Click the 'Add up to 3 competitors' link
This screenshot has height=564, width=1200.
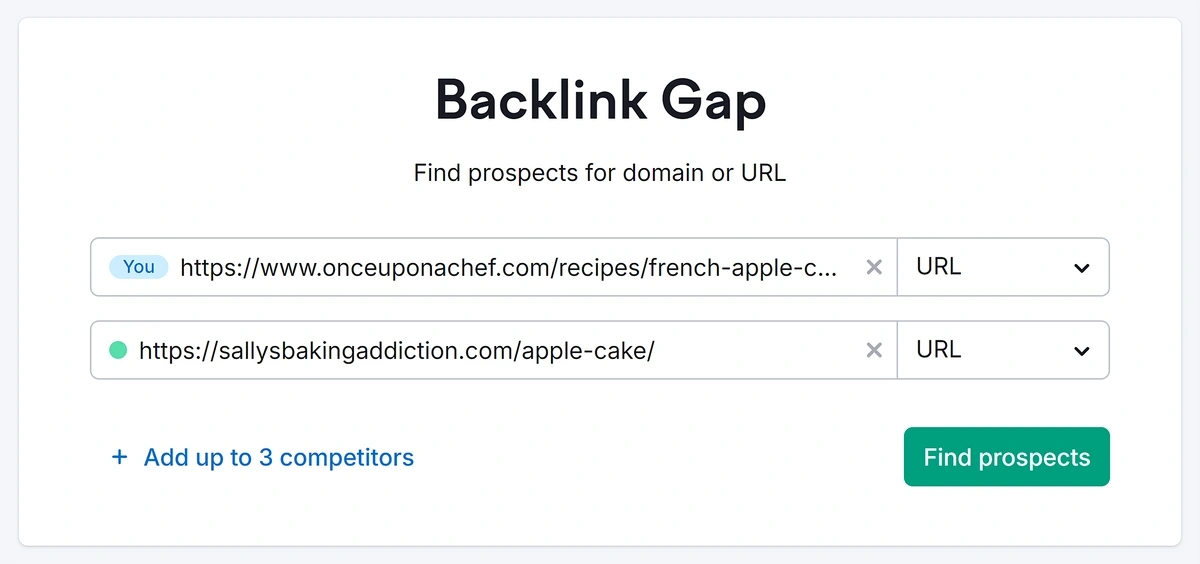[278, 458]
